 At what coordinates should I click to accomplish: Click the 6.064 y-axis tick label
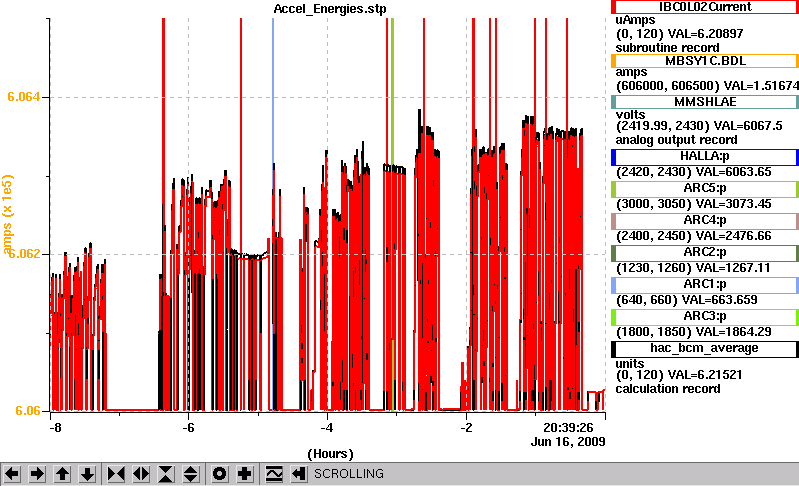(23, 97)
